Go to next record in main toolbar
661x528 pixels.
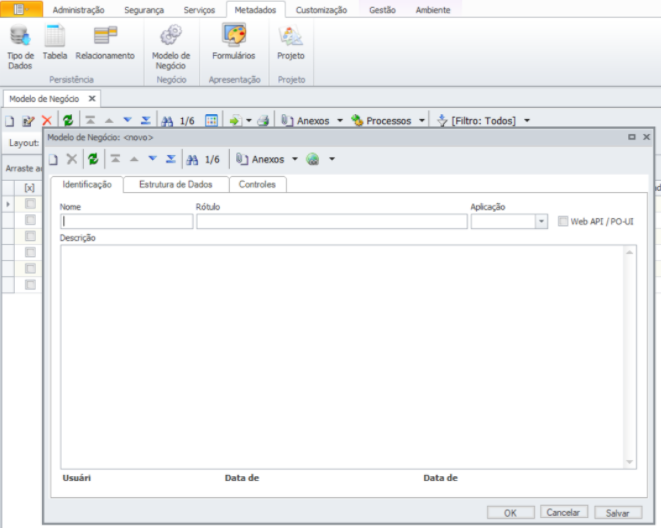tap(127, 121)
